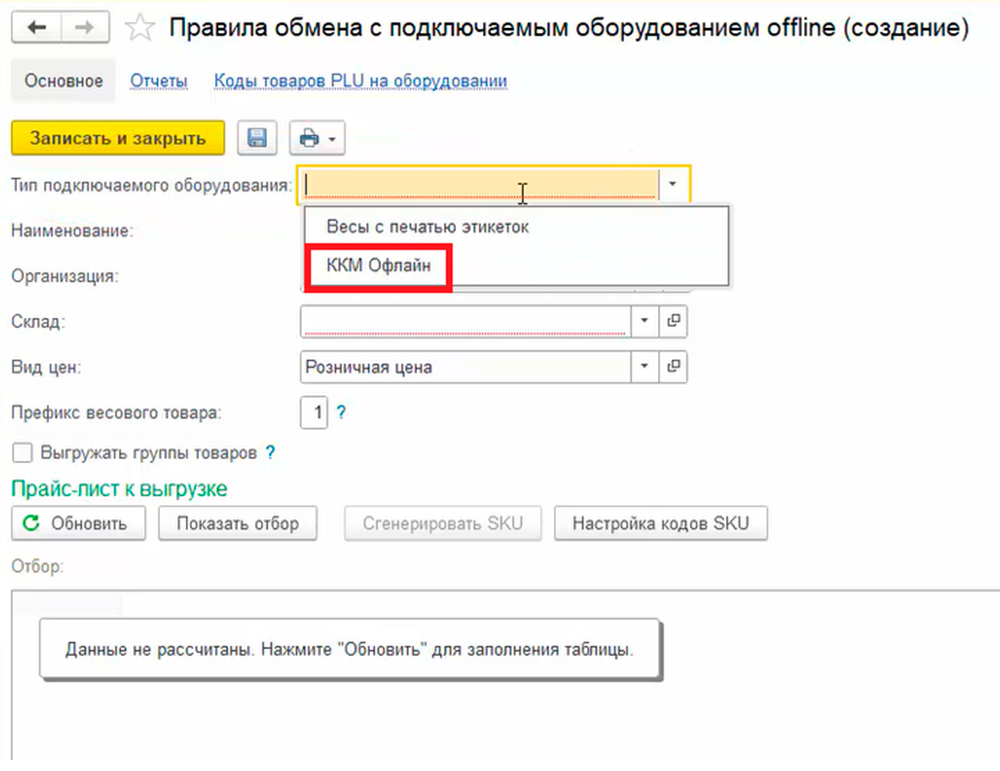Click the floppy disk save icon
Viewport: 1000px width, 771px height.
pos(257,139)
